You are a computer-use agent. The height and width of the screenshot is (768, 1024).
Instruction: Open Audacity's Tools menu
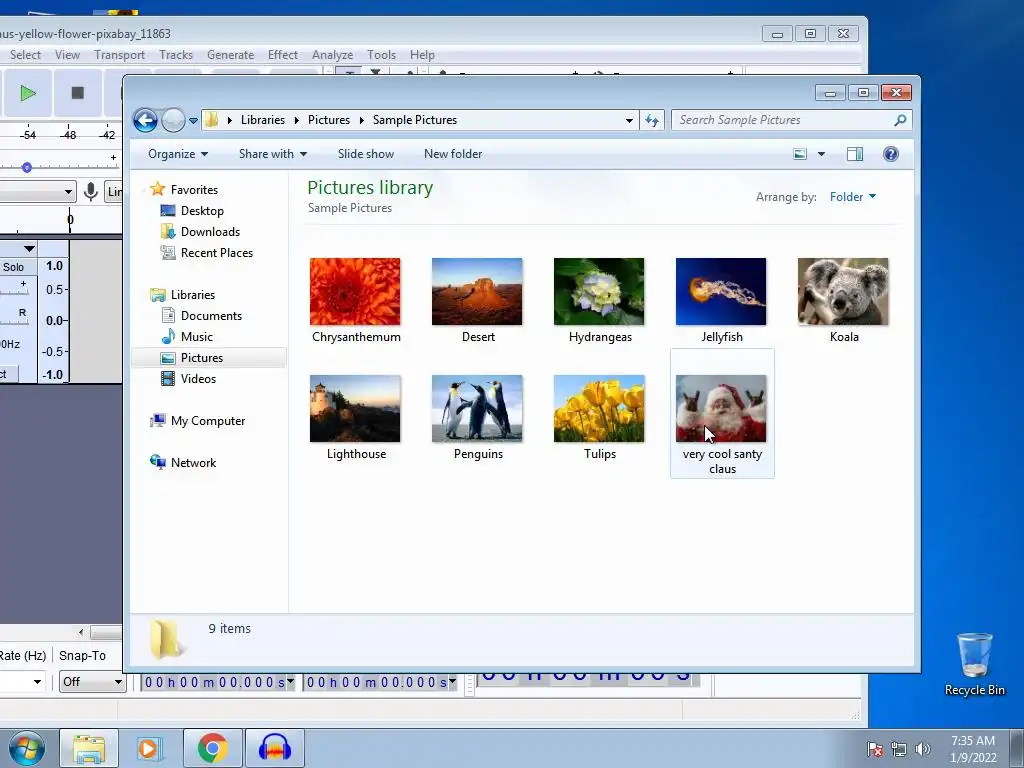[381, 55]
